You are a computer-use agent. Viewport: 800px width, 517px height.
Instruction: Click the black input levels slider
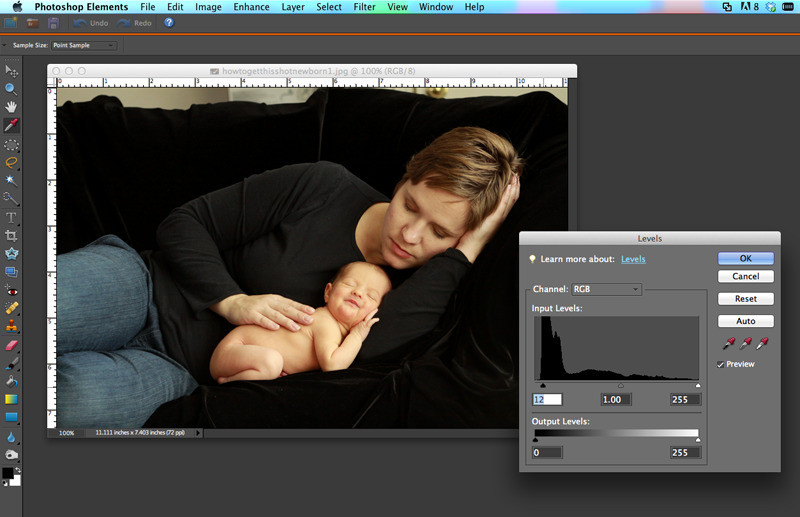(x=543, y=385)
